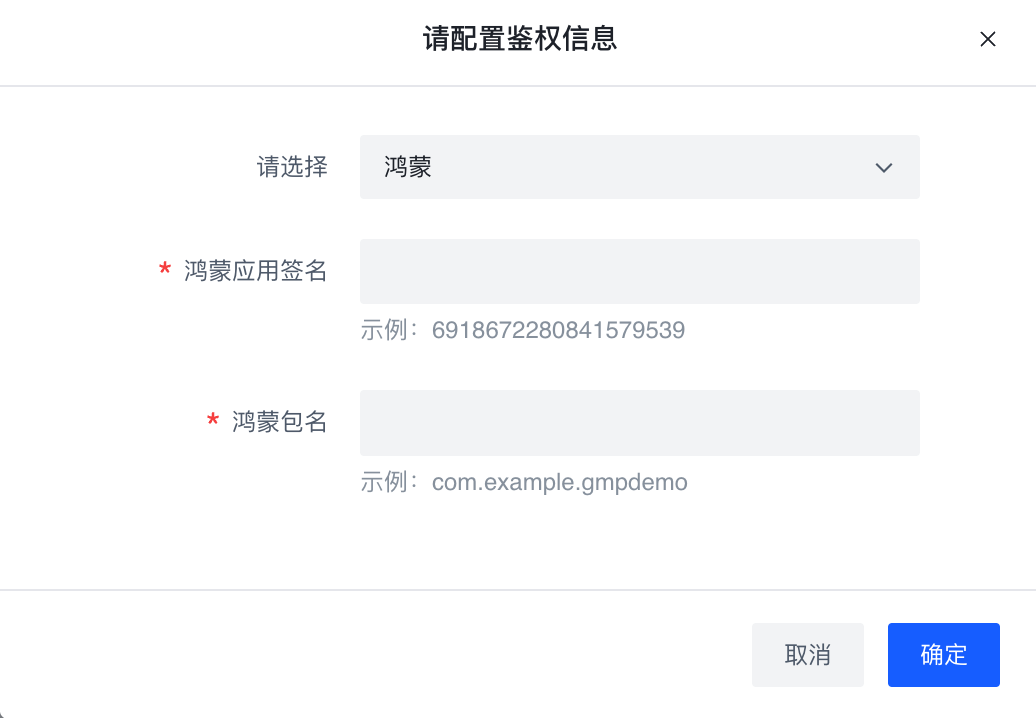
Task: Click the 鸿蒙应用签名 field label
Action: [256, 271]
